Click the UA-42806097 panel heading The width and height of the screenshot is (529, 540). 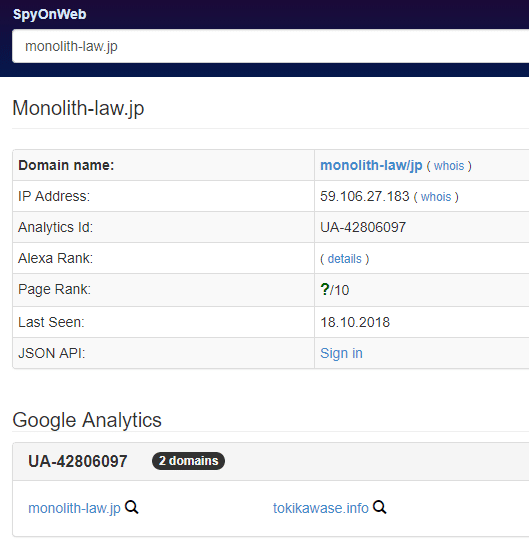[78, 461]
